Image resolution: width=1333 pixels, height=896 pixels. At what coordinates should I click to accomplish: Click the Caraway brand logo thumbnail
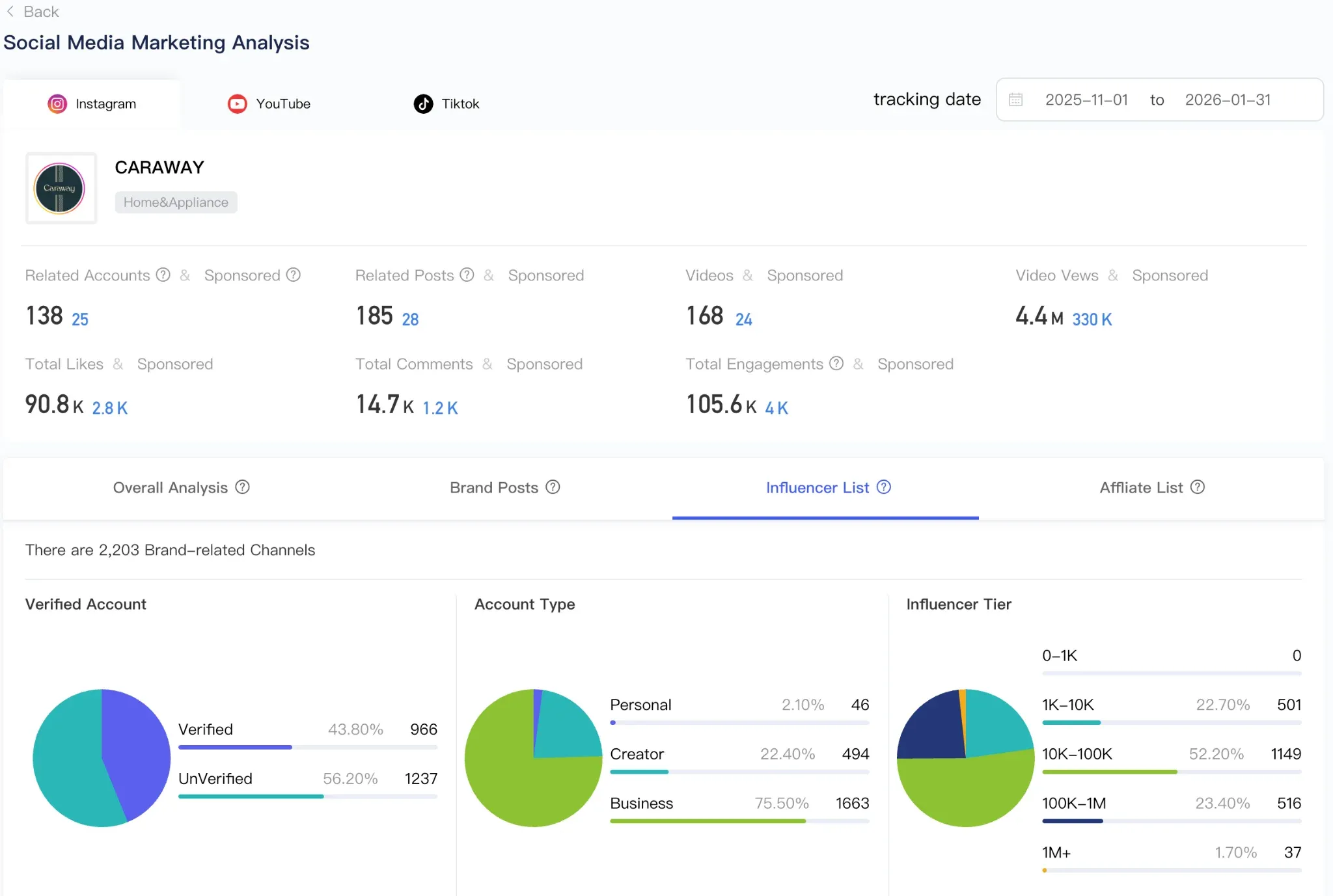(x=61, y=188)
